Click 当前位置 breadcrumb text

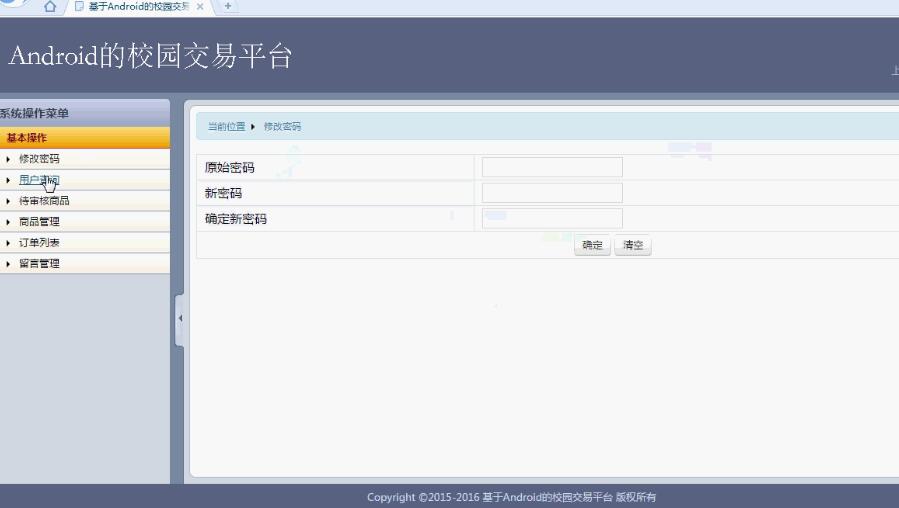(226, 126)
